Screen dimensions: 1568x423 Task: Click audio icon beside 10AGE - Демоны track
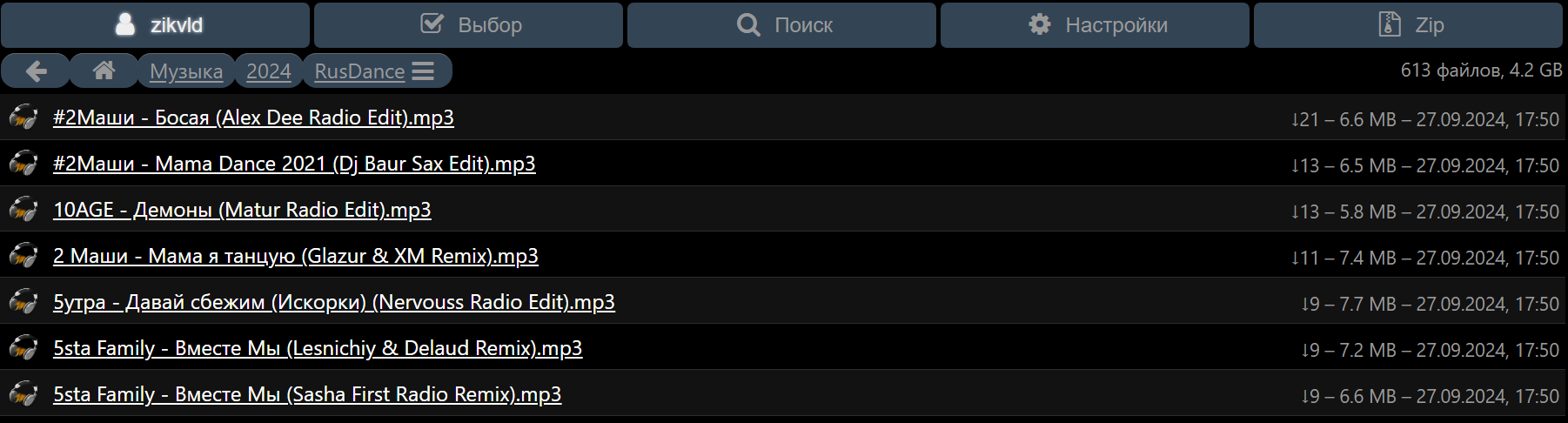23,210
